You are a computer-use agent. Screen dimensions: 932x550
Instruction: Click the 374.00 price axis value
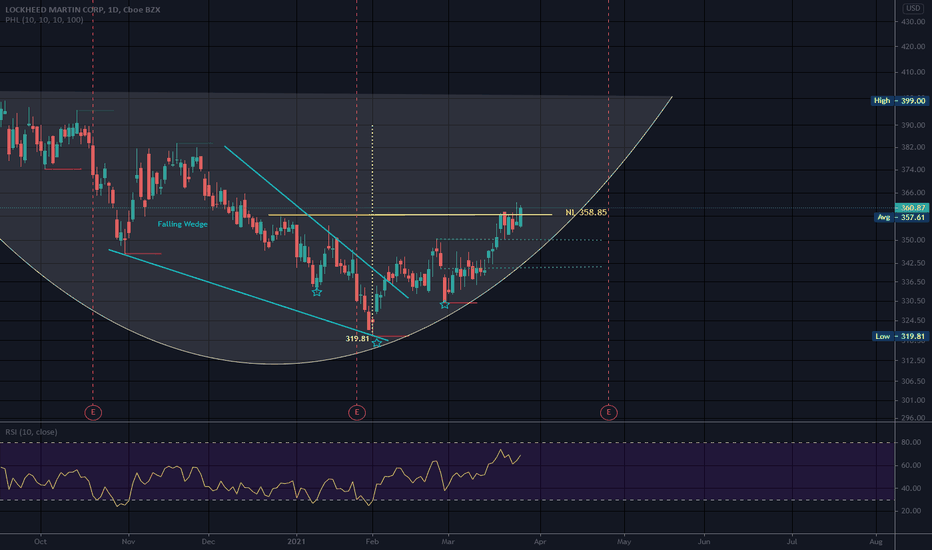[x=913, y=169]
